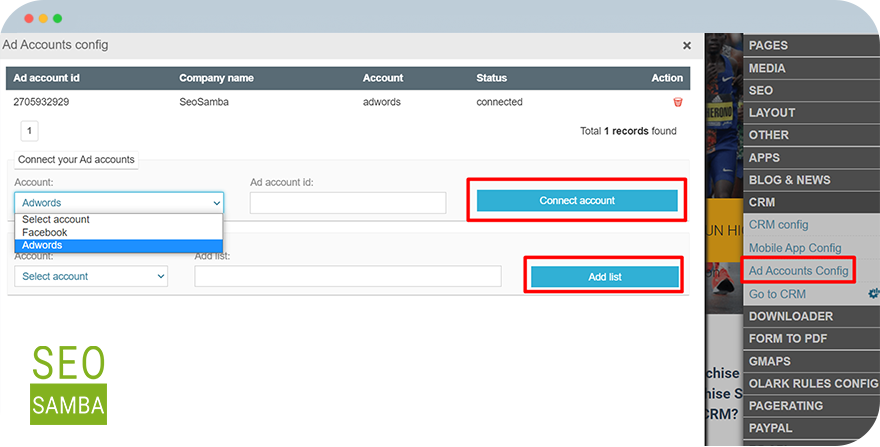This screenshot has height=447, width=880.
Task: Choose 'Select account' option in open list
Action: pyautogui.click(x=118, y=220)
